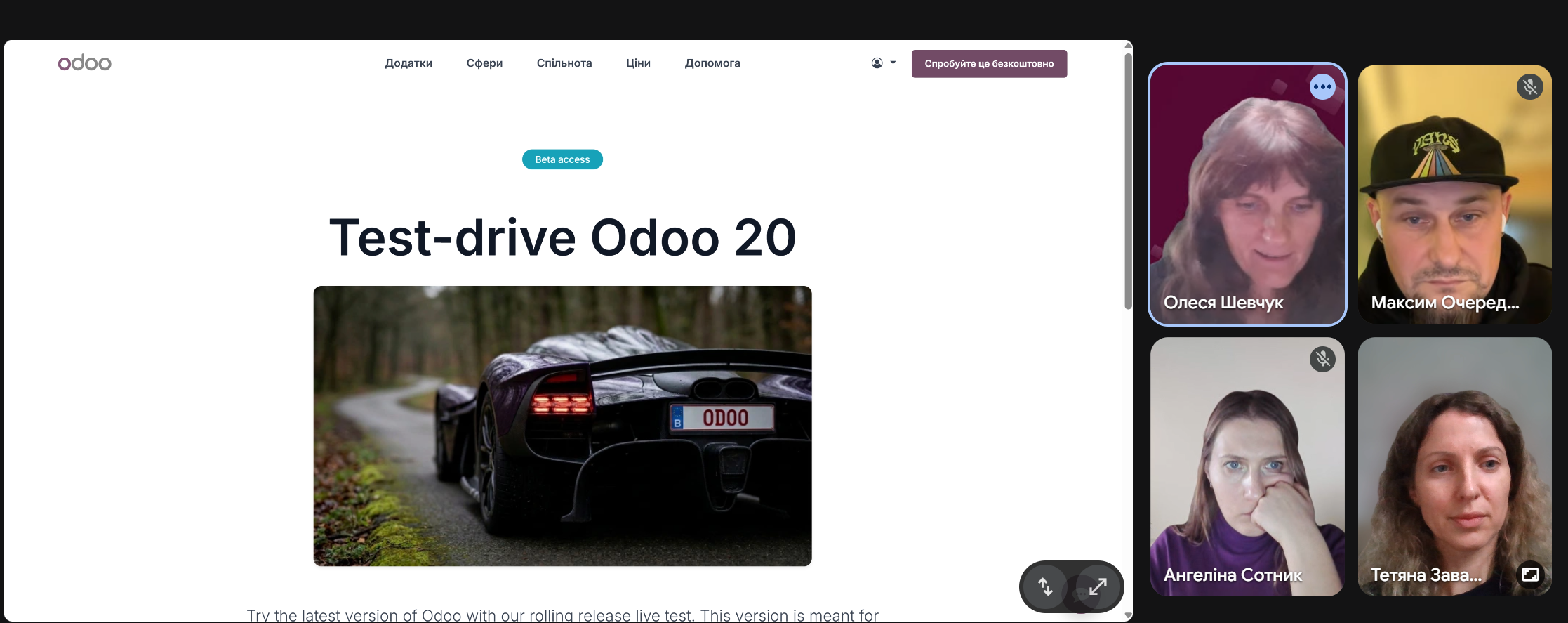The image size is (1568, 623).
Task: Click the Odoo logo
Action: click(84, 63)
